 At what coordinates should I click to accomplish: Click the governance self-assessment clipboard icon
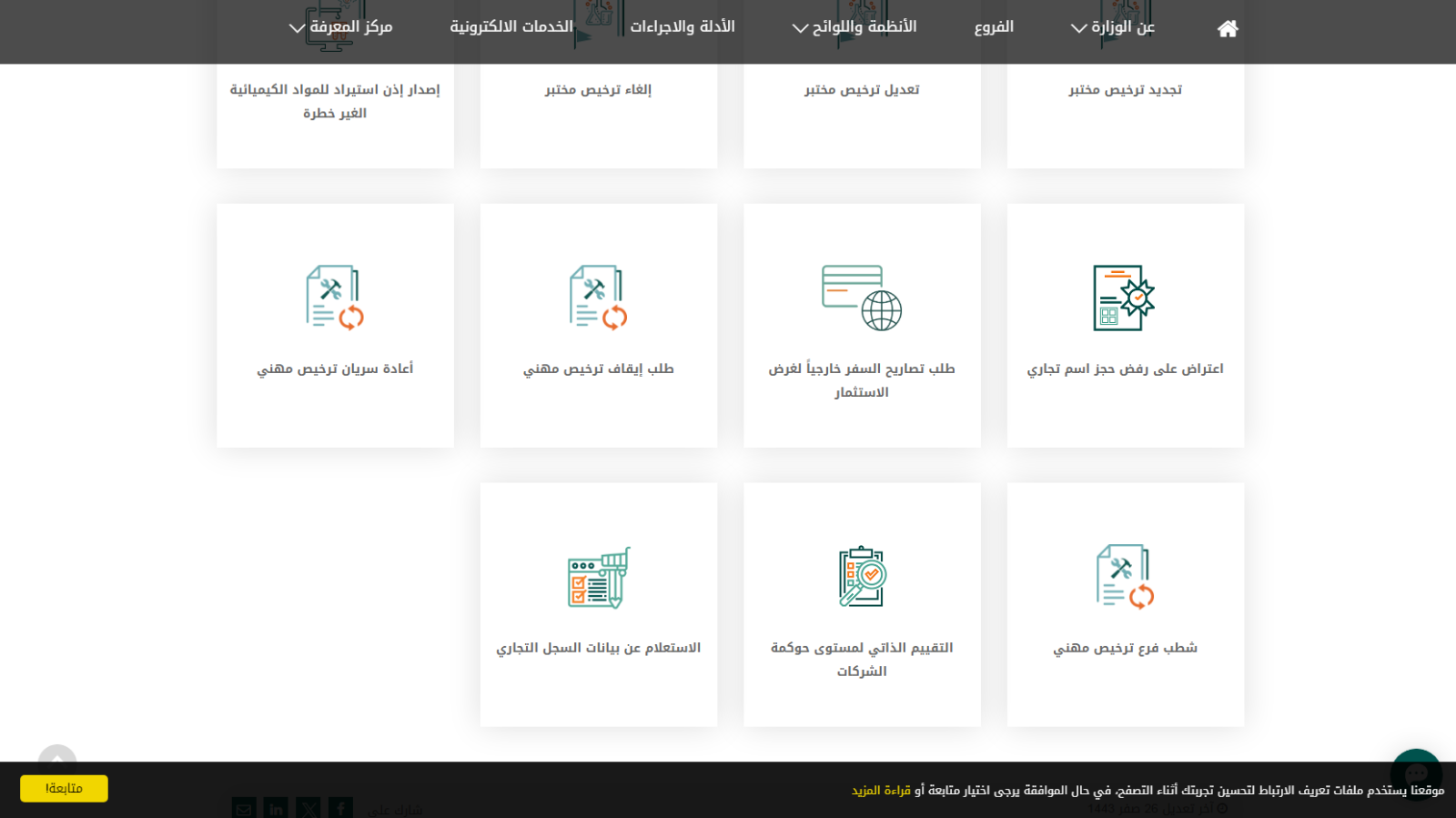[862, 577]
